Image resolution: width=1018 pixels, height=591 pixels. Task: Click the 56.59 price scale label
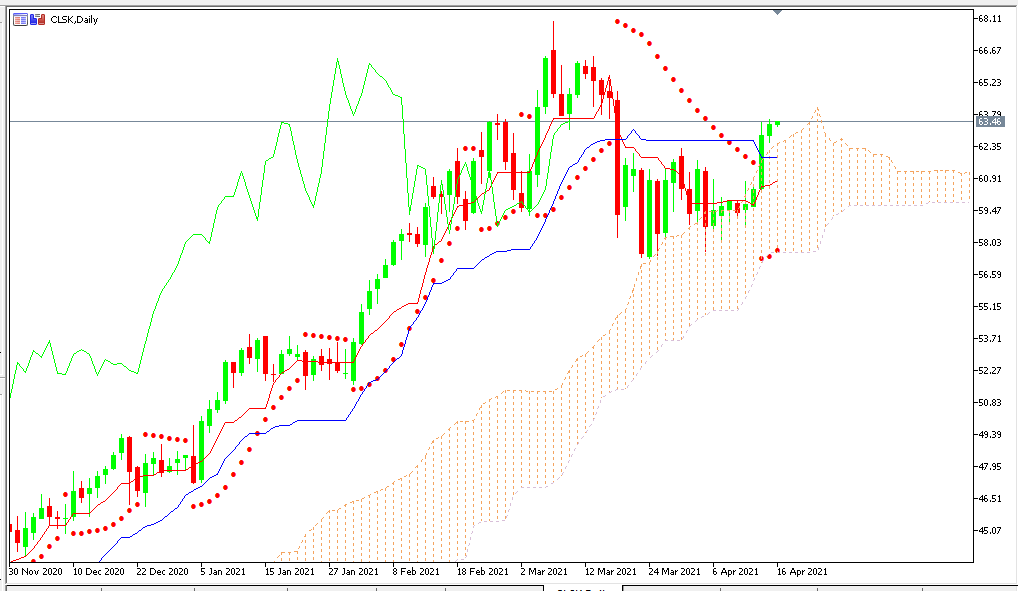coord(989,275)
